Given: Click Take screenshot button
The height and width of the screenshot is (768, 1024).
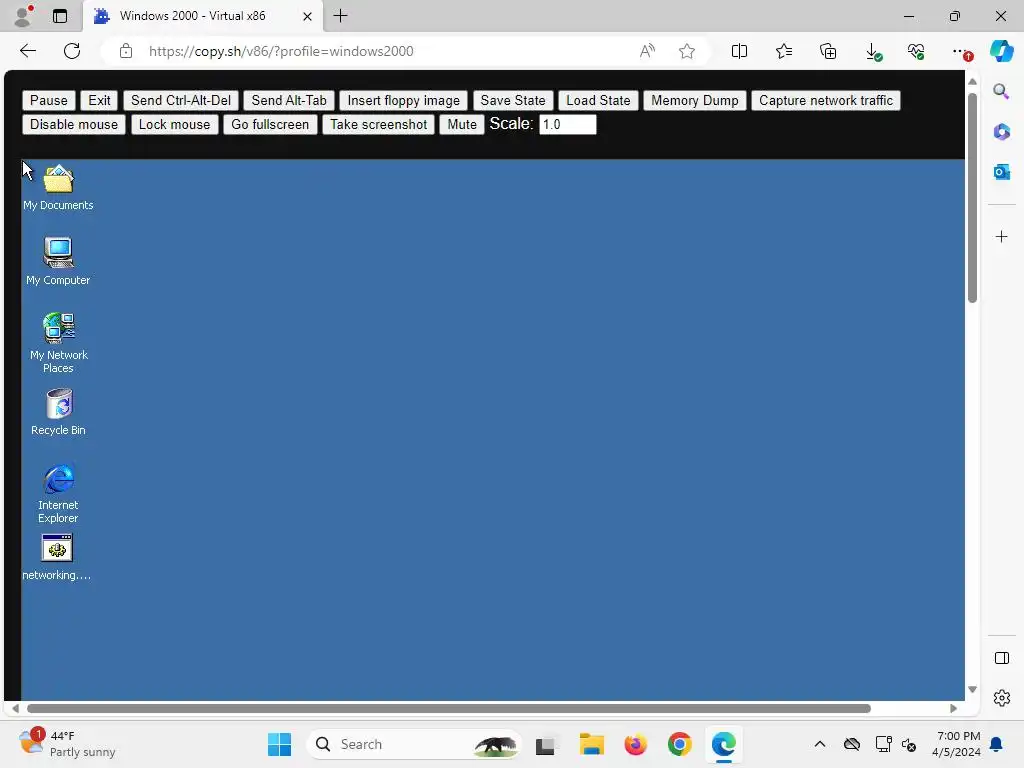Looking at the screenshot, I should [x=379, y=125].
